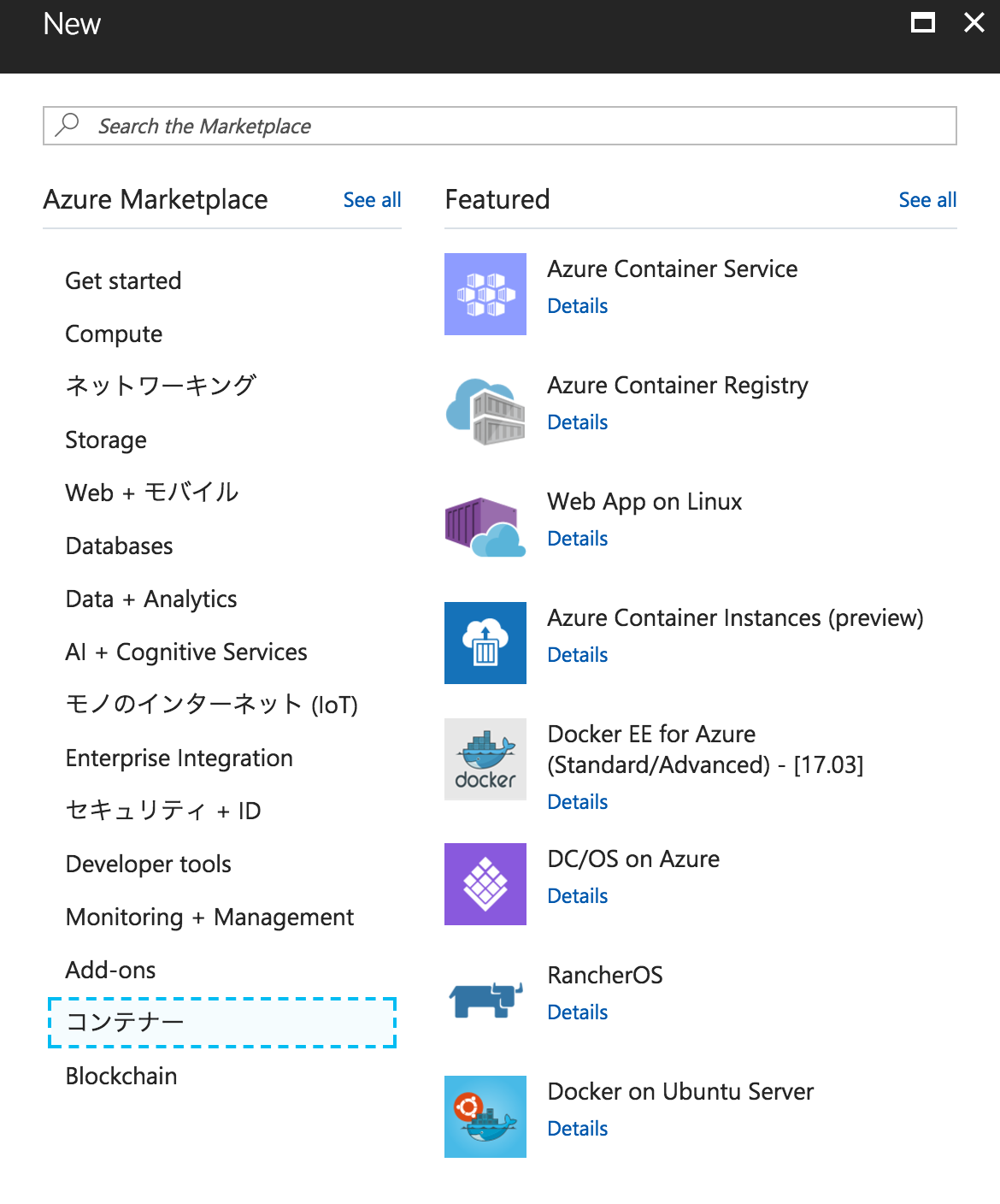Select the ネットワーキング category
This screenshot has height=1204, width=1000.
(x=161, y=387)
